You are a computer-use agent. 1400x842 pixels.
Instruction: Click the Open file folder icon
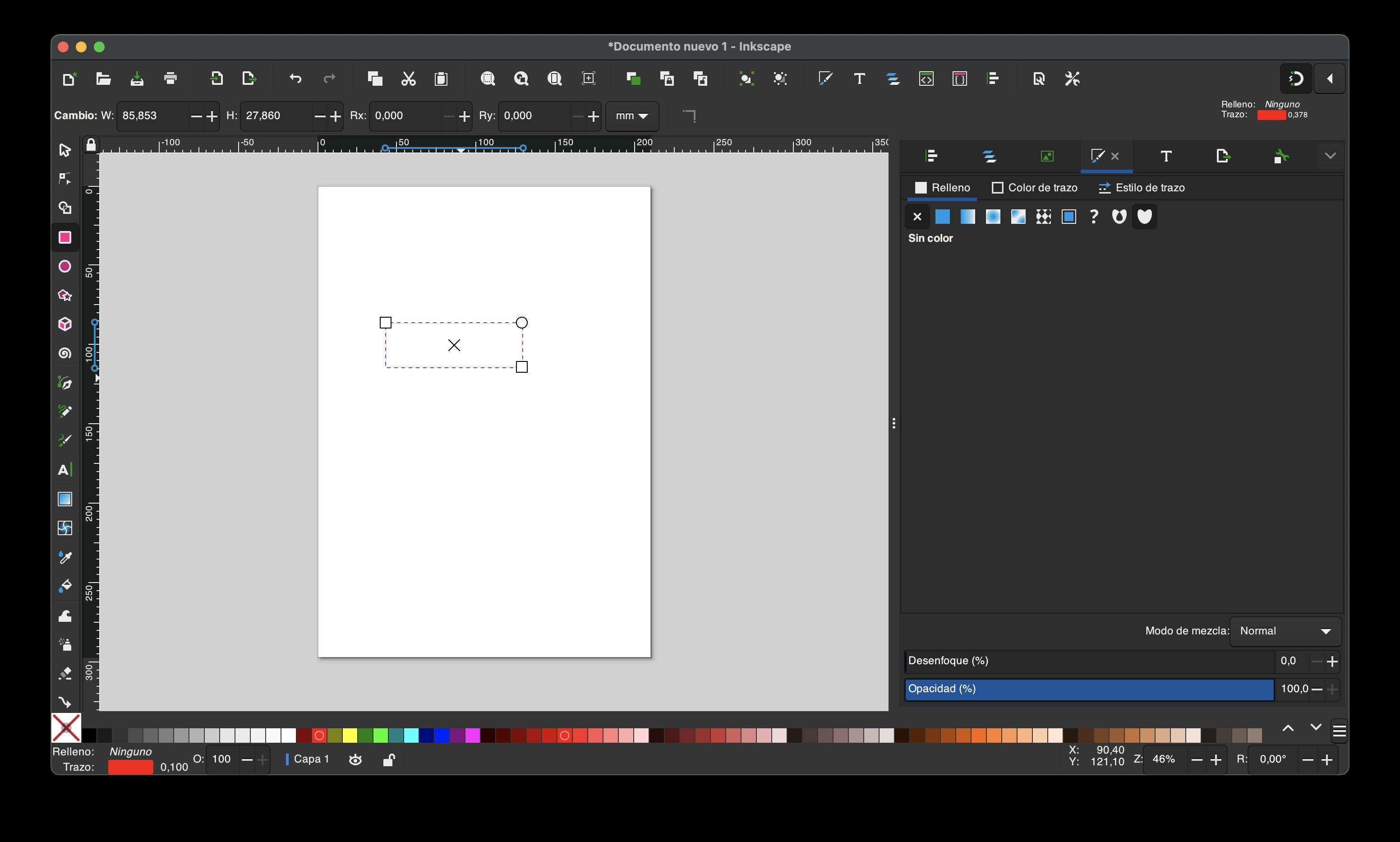click(103, 79)
